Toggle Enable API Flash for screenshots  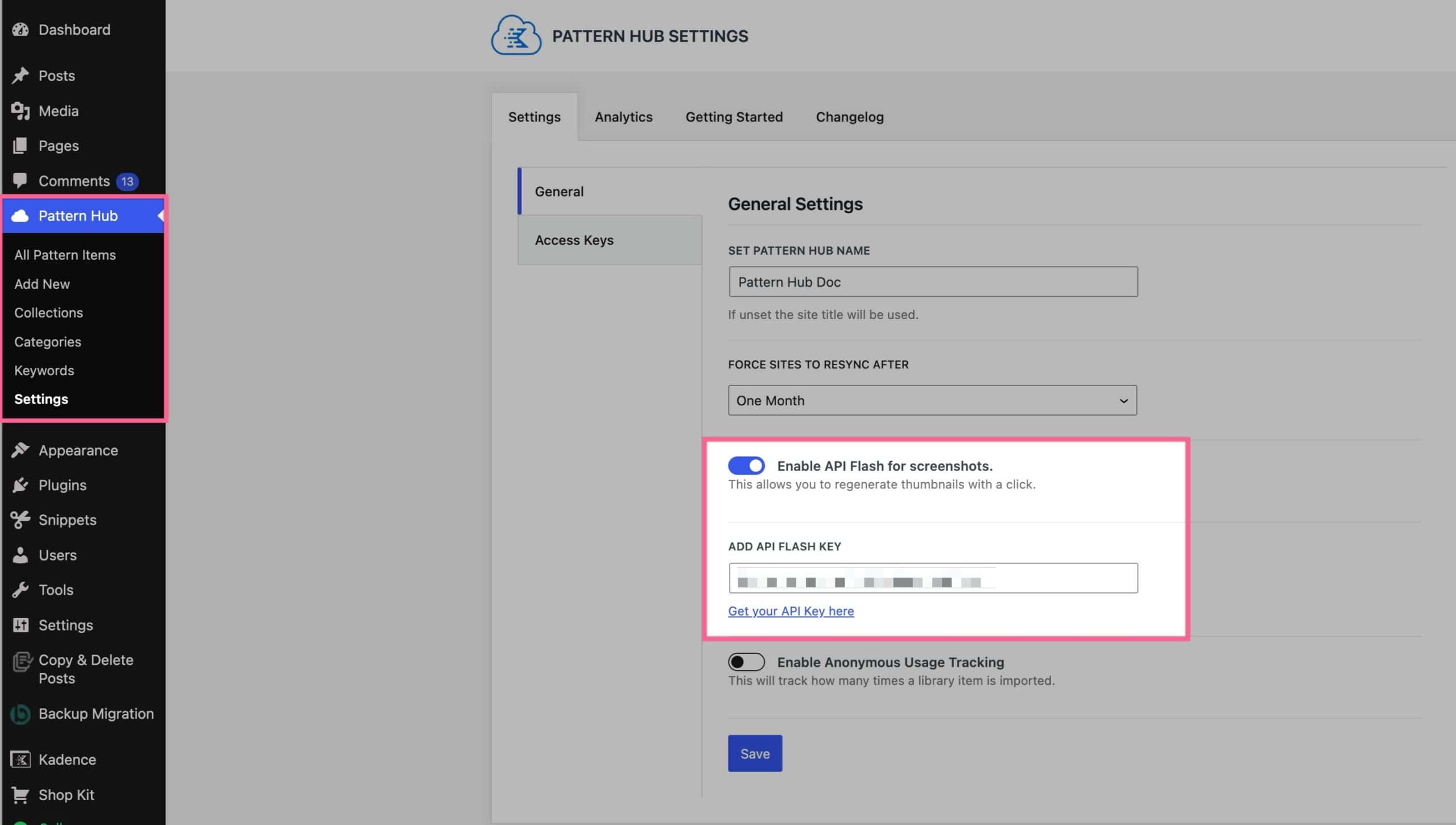coord(746,466)
